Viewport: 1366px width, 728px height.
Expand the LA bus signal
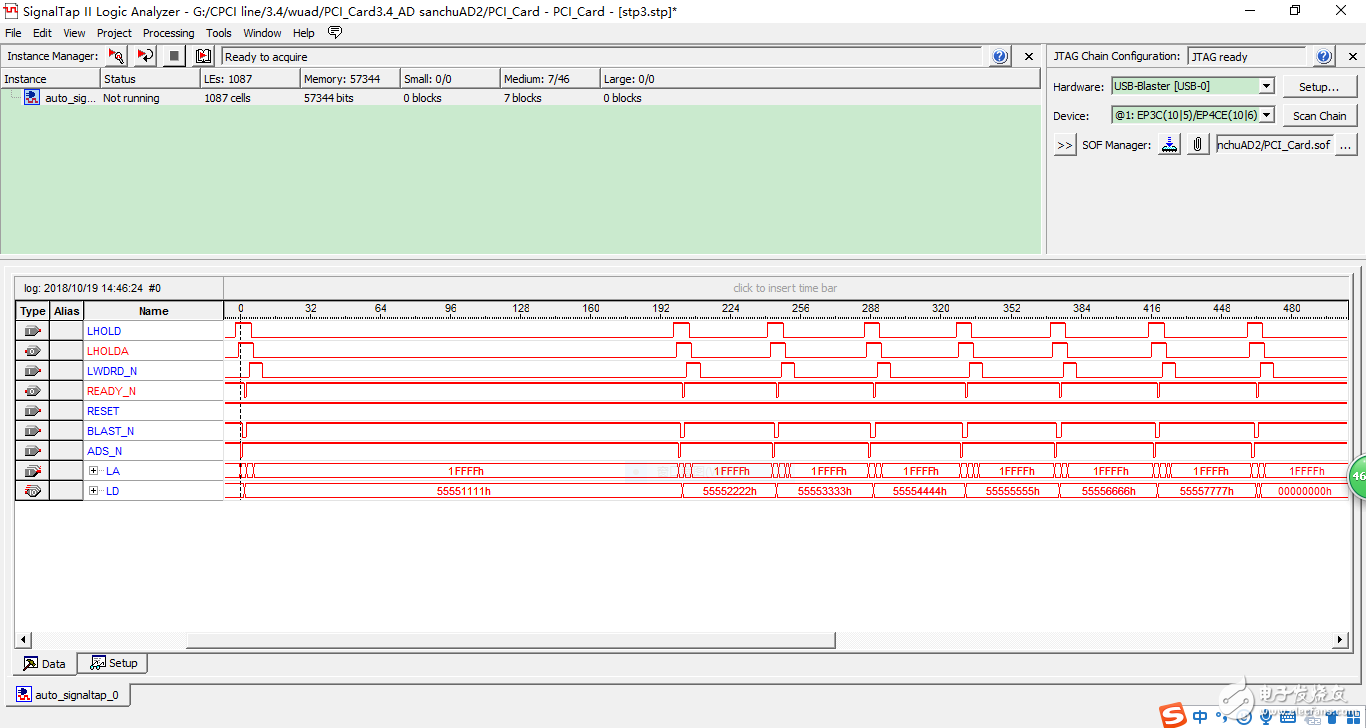click(x=93, y=471)
